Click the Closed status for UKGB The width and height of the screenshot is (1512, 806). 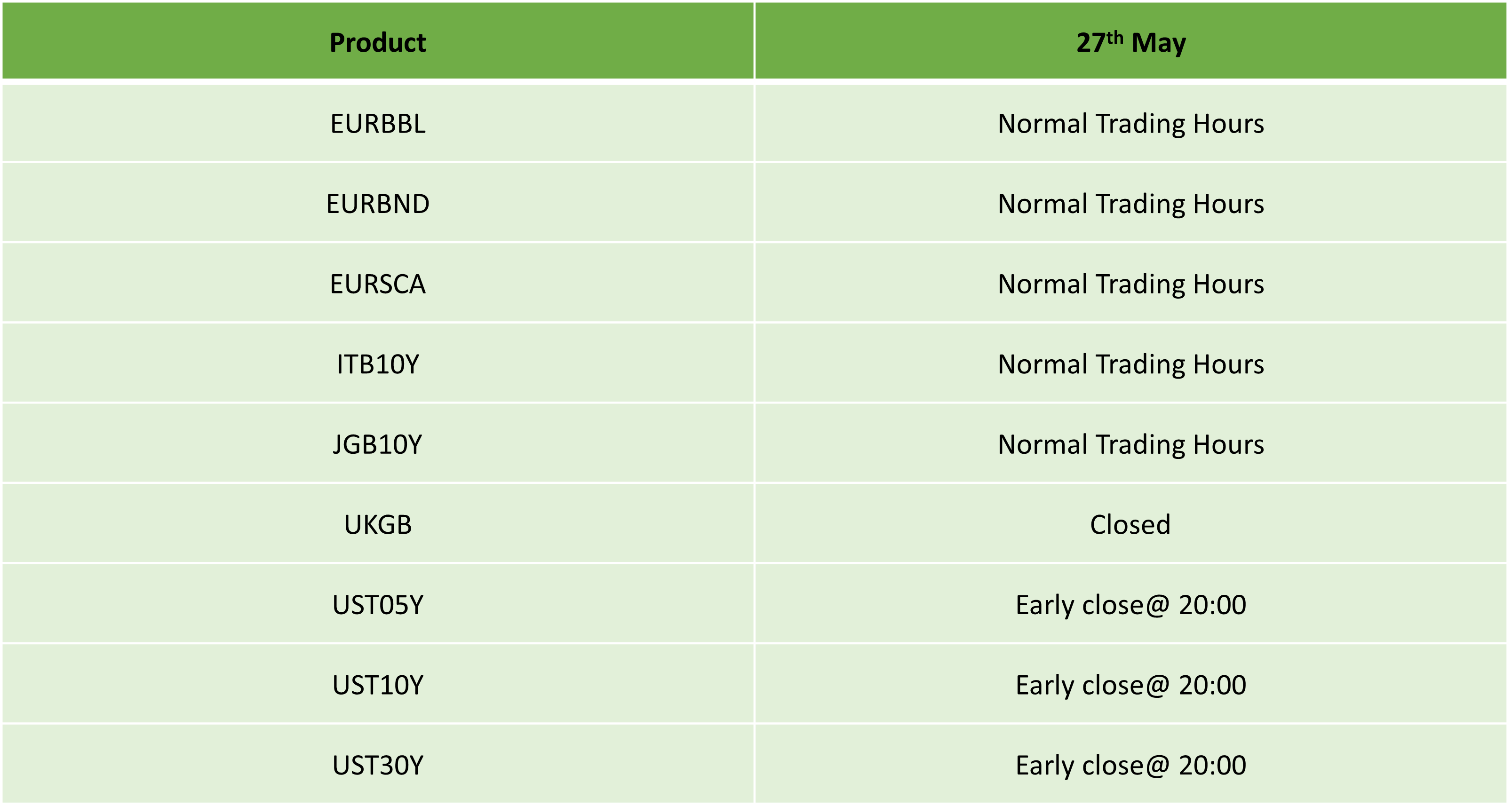click(x=1130, y=524)
